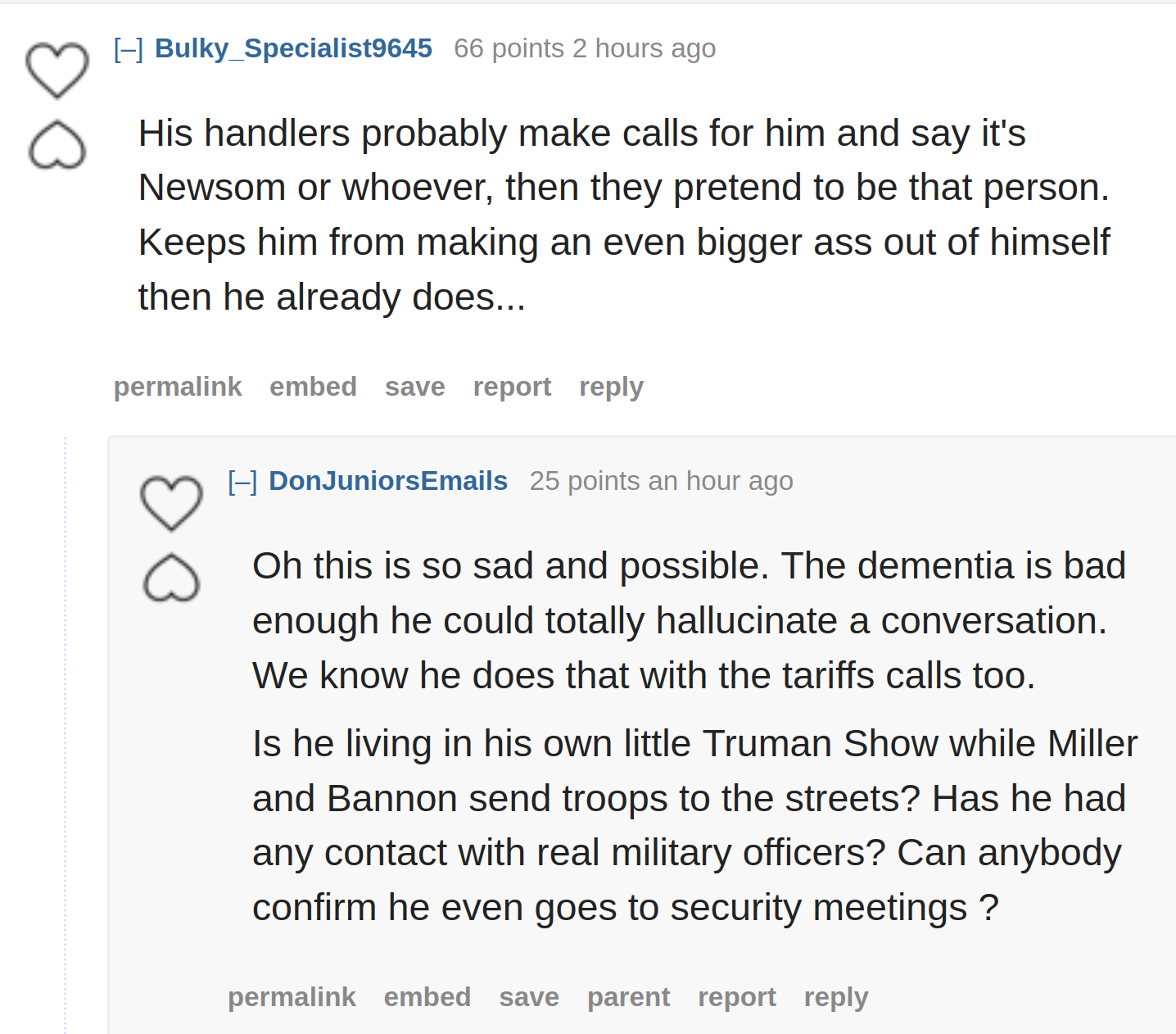Reply to Bulky_Specialist9645's comment
The image size is (1176, 1034).
tap(611, 387)
